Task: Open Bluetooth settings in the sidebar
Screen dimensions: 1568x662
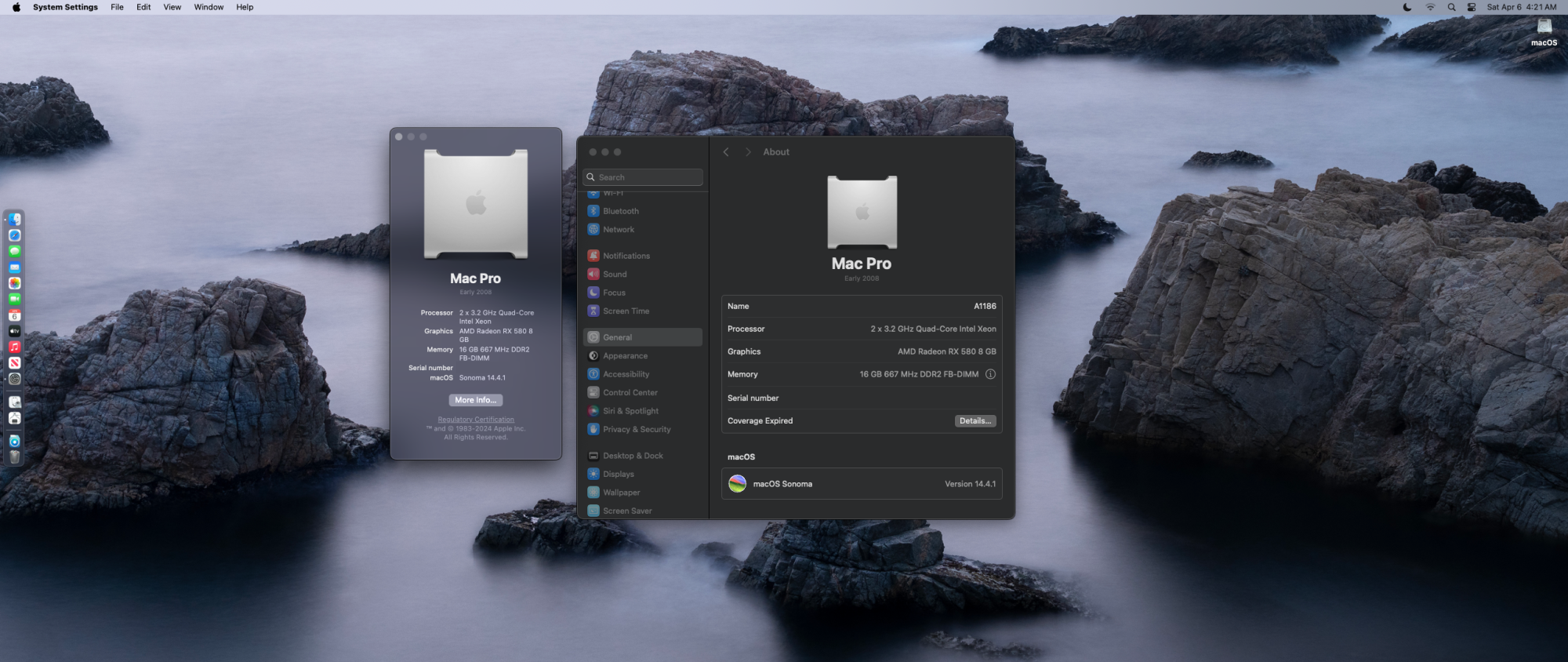Action: (x=620, y=211)
